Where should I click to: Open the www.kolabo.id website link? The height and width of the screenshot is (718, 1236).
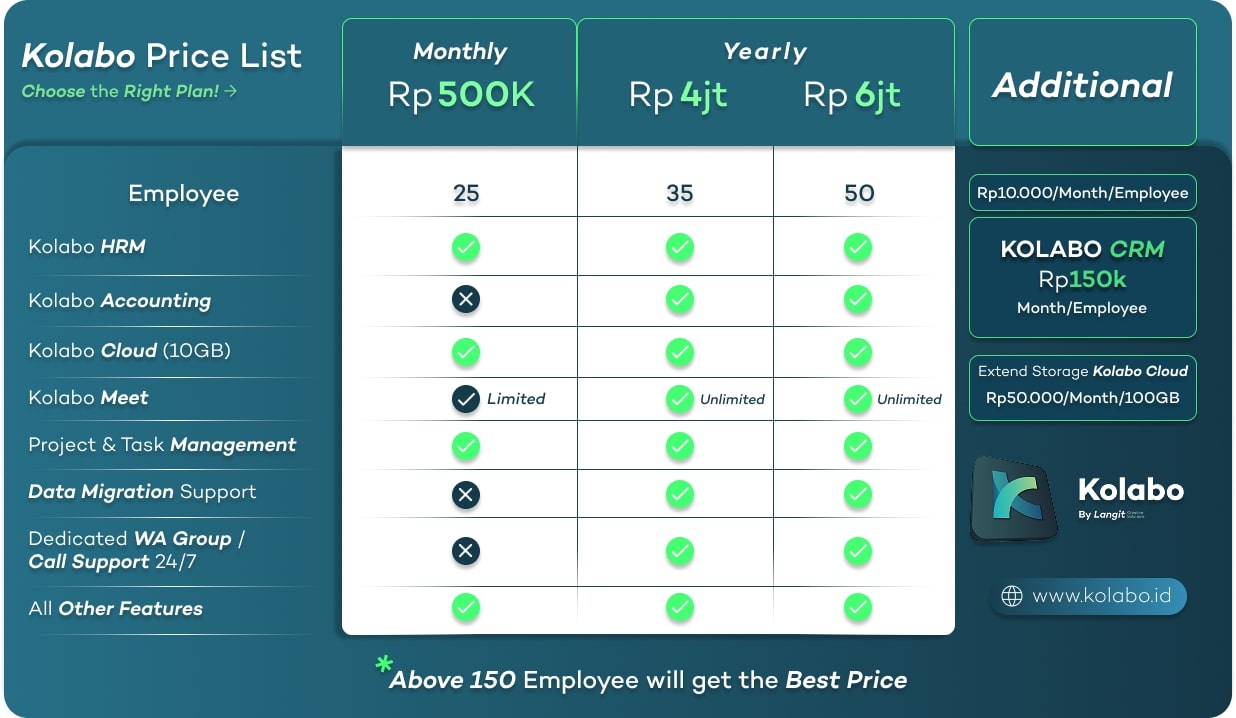click(x=1087, y=596)
